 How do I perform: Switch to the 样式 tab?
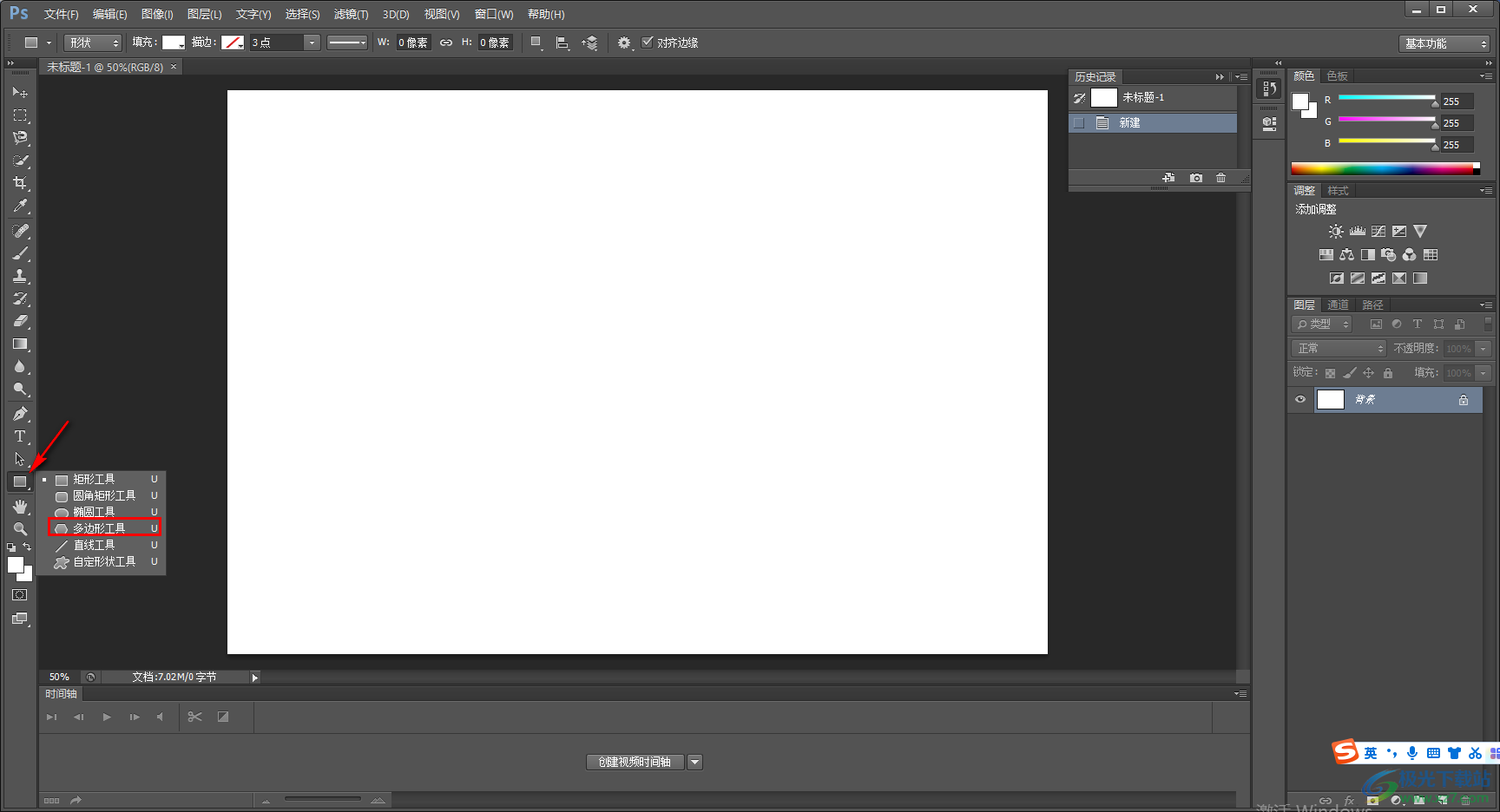point(1338,190)
